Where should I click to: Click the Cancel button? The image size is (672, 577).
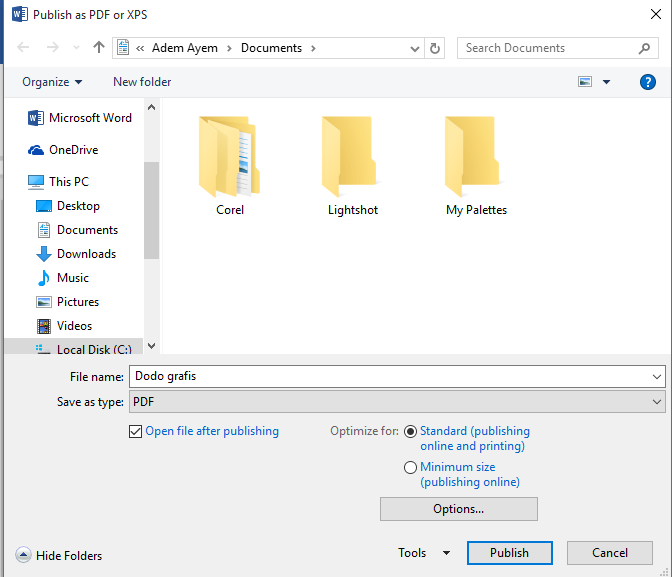[x=609, y=553]
